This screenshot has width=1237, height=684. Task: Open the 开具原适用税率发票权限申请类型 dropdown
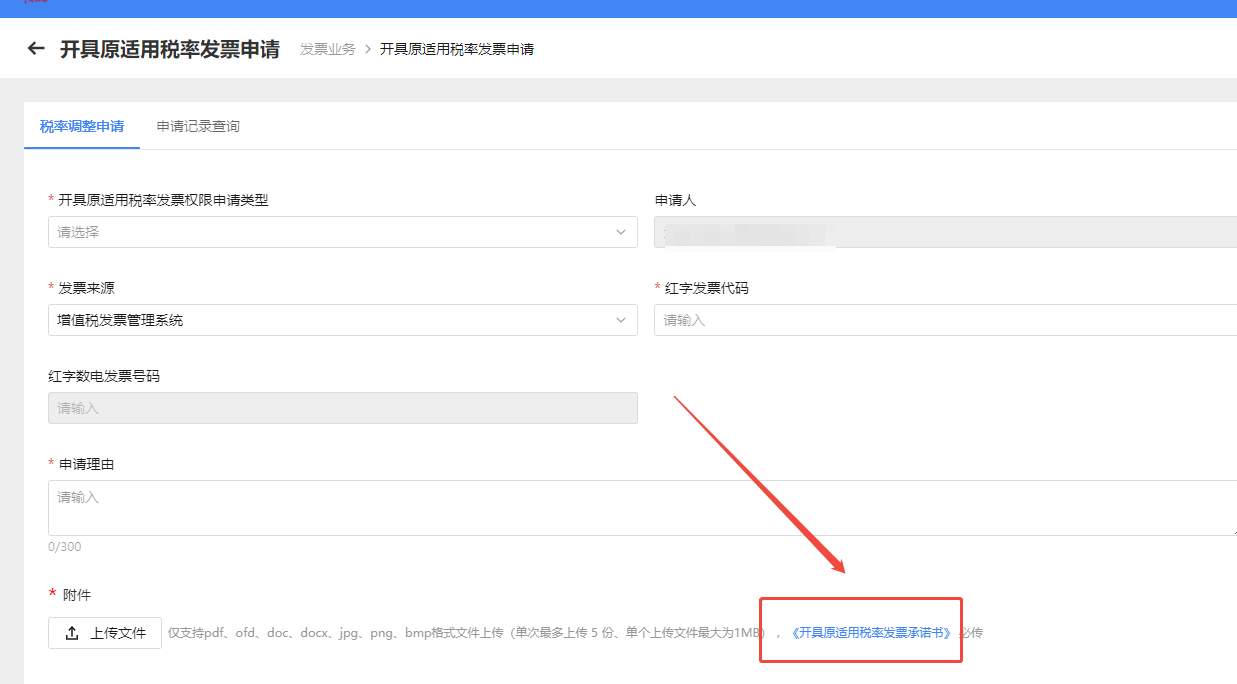342,232
